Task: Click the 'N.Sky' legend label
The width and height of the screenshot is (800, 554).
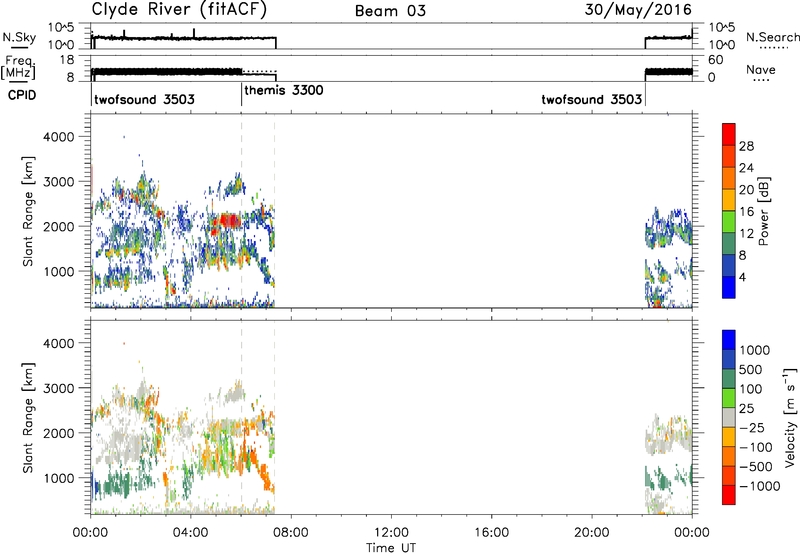Action: (x=19, y=37)
